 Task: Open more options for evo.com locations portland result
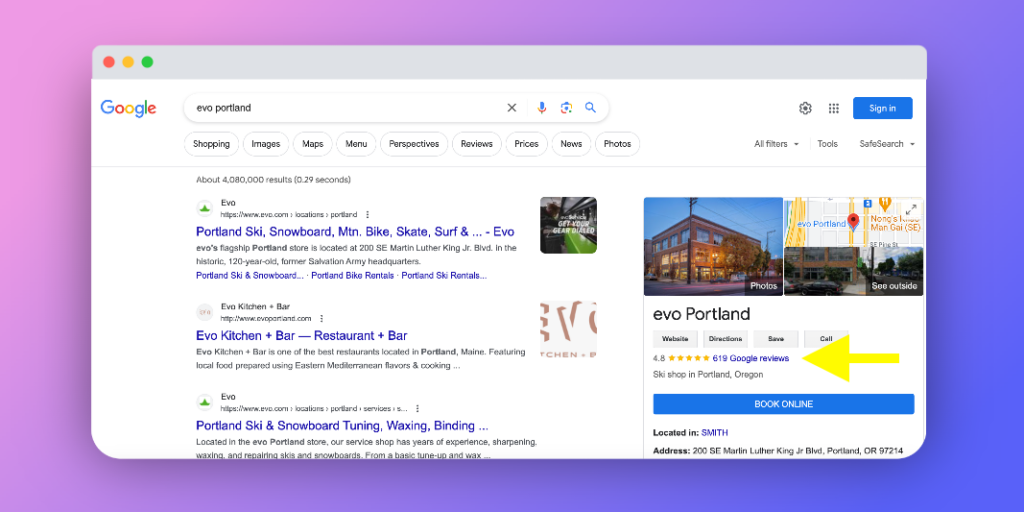(x=368, y=214)
